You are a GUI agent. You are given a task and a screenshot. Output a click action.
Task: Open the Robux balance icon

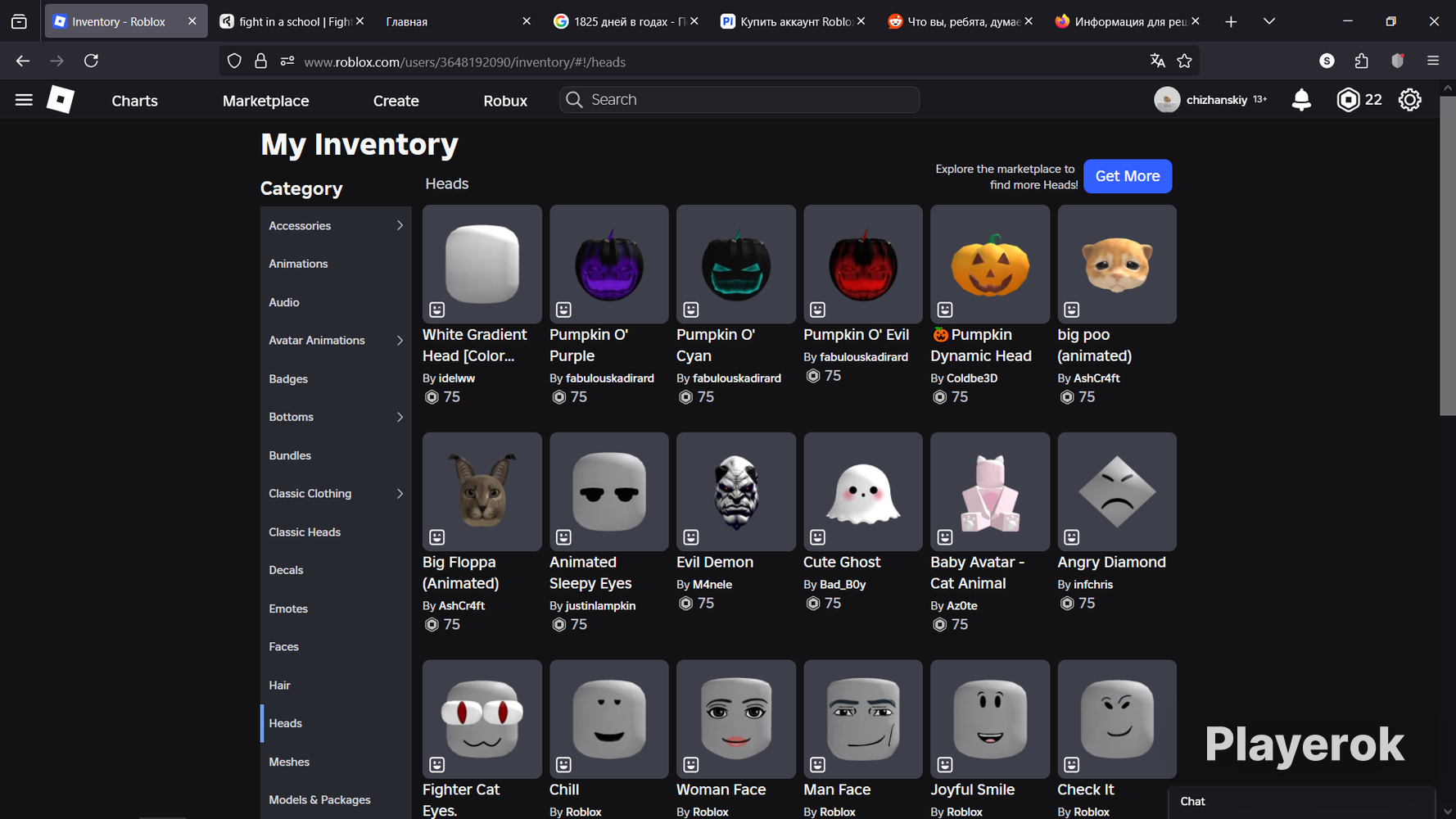(1348, 100)
